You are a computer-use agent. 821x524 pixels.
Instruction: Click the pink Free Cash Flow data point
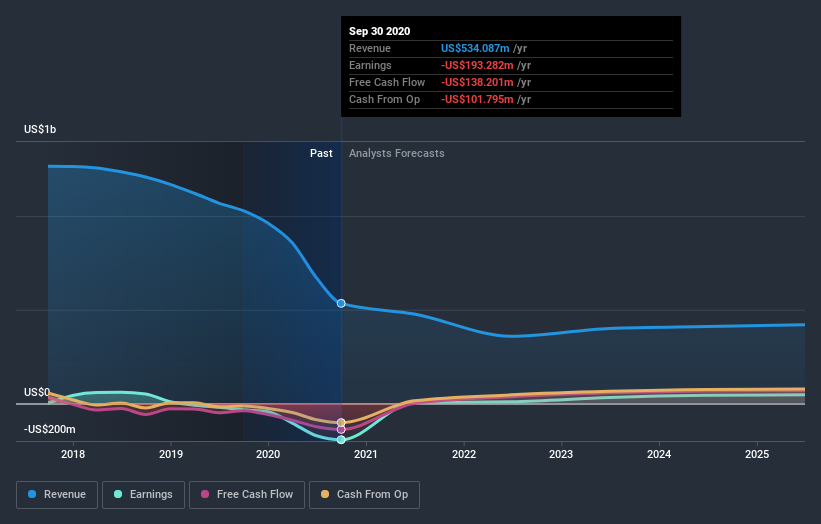coord(341,430)
